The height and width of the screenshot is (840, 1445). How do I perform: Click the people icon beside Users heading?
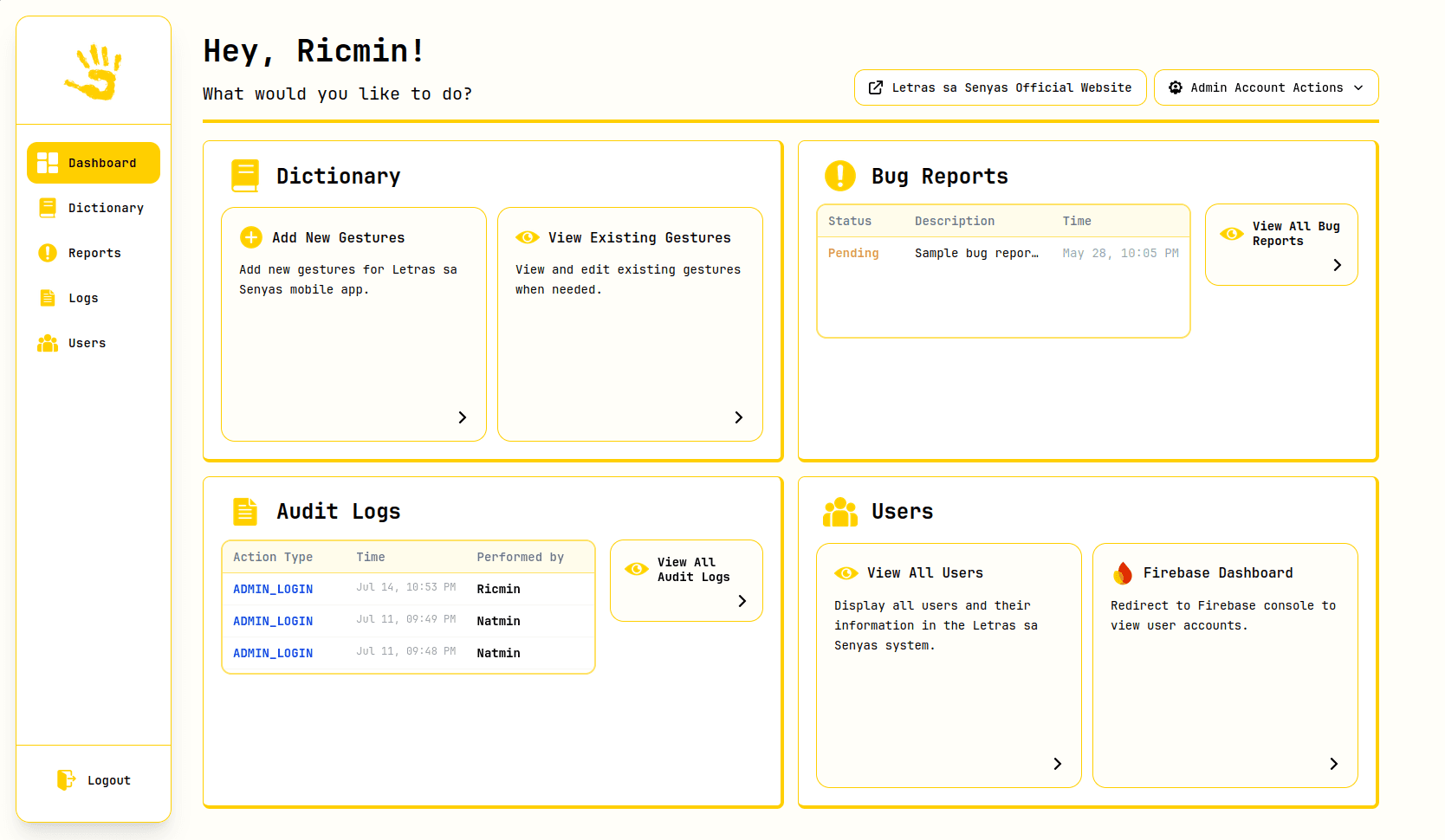(x=840, y=512)
